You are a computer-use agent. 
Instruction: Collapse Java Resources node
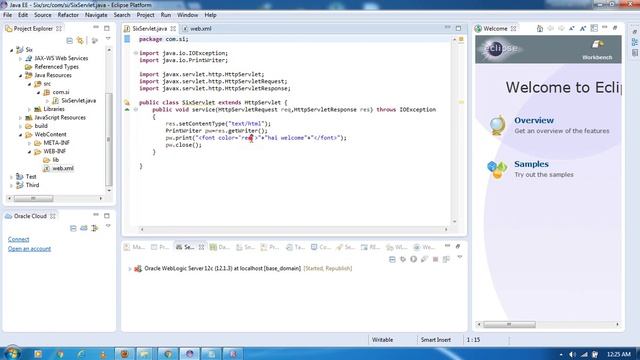point(20,76)
